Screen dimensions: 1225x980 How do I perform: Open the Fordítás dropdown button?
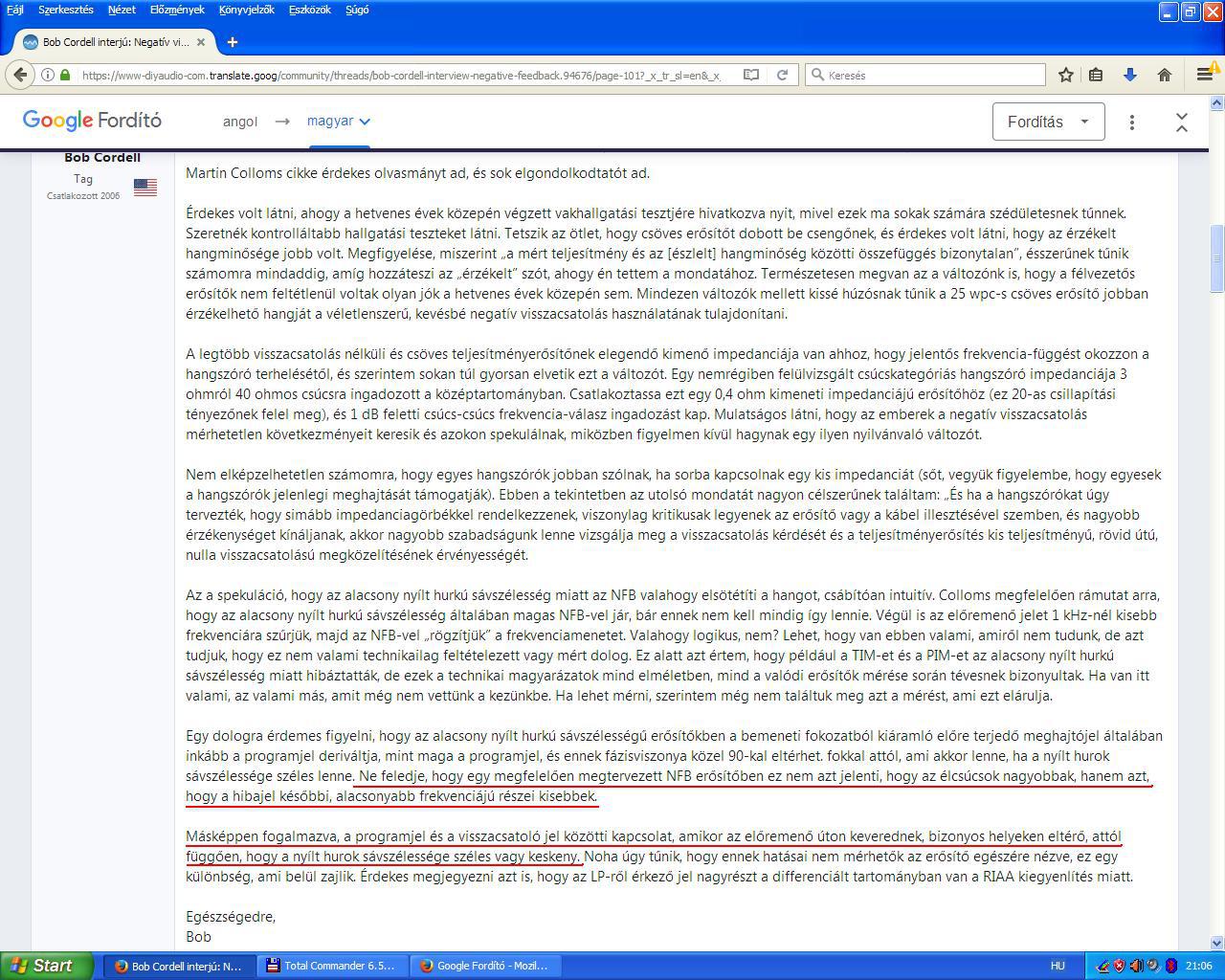click(1048, 122)
